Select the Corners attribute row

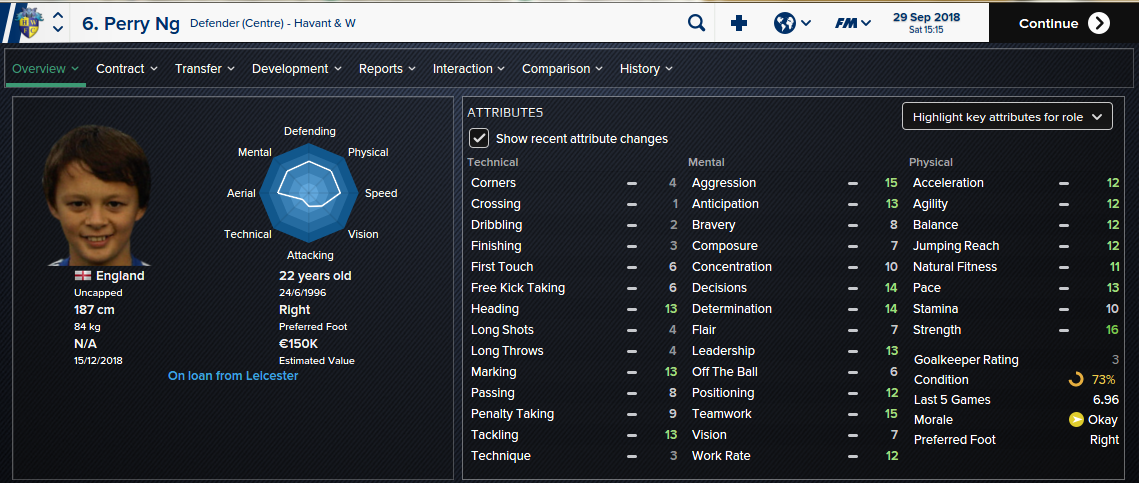click(574, 183)
